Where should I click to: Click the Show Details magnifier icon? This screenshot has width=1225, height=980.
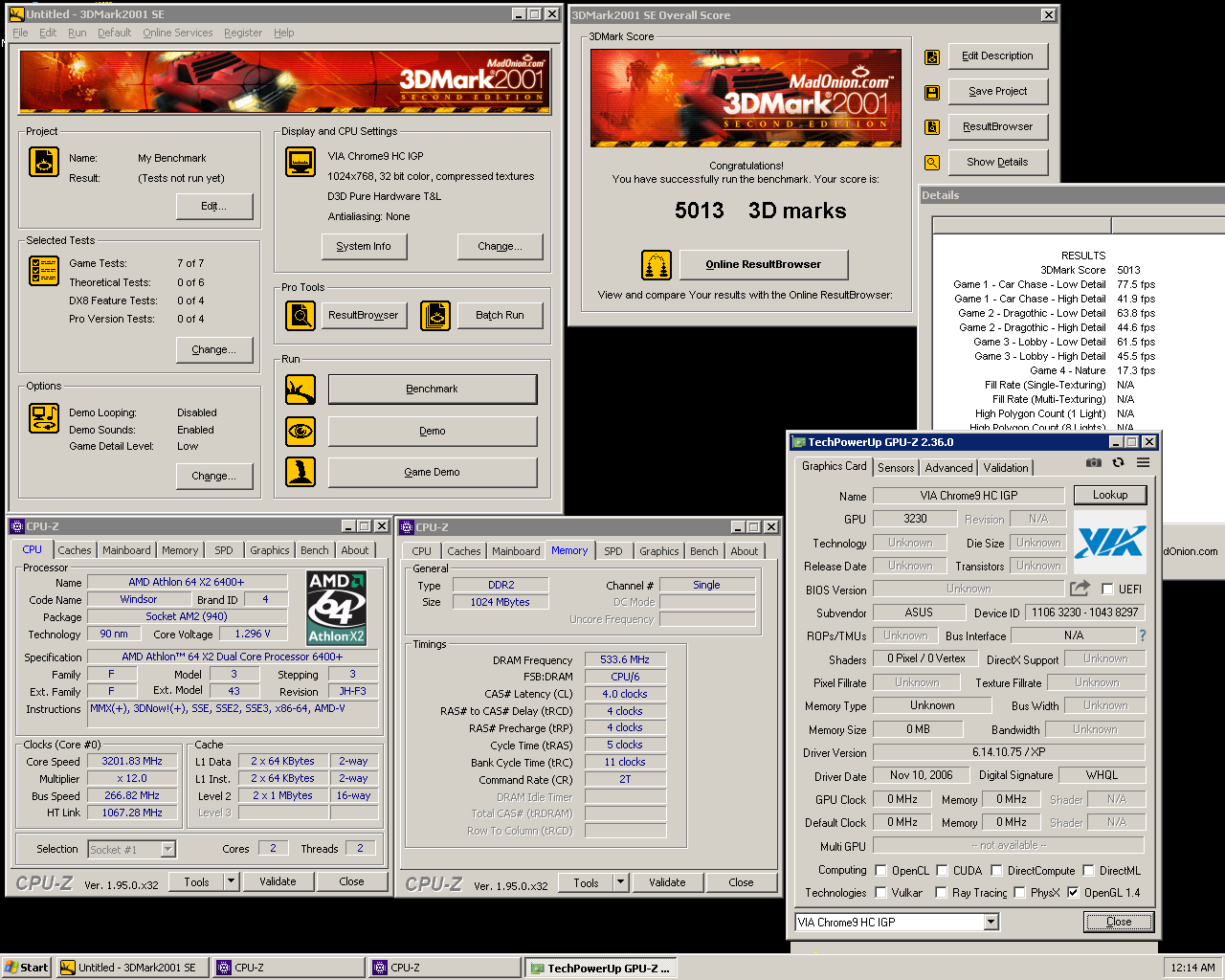click(932, 163)
